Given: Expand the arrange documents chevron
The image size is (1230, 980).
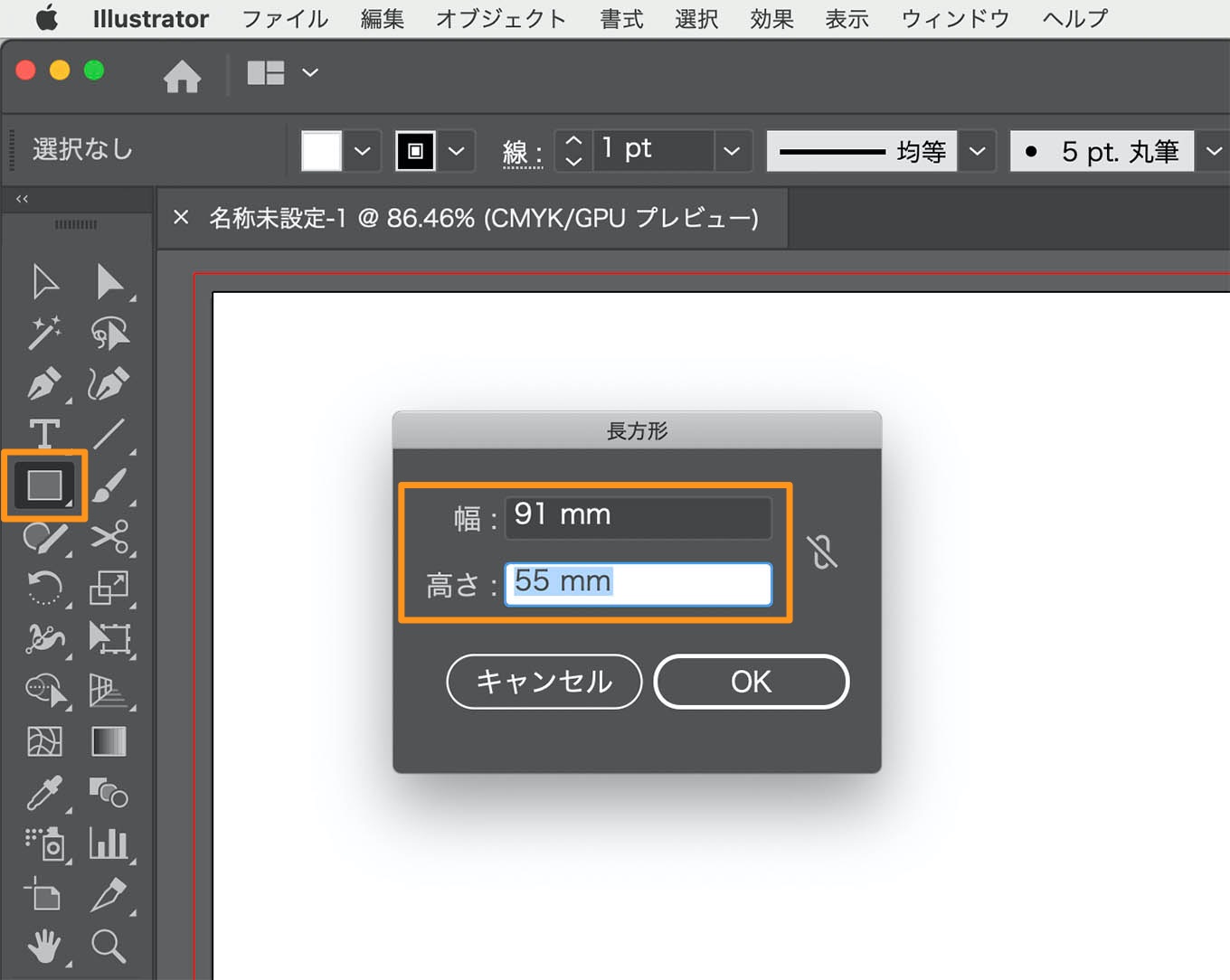Looking at the screenshot, I should [310, 72].
